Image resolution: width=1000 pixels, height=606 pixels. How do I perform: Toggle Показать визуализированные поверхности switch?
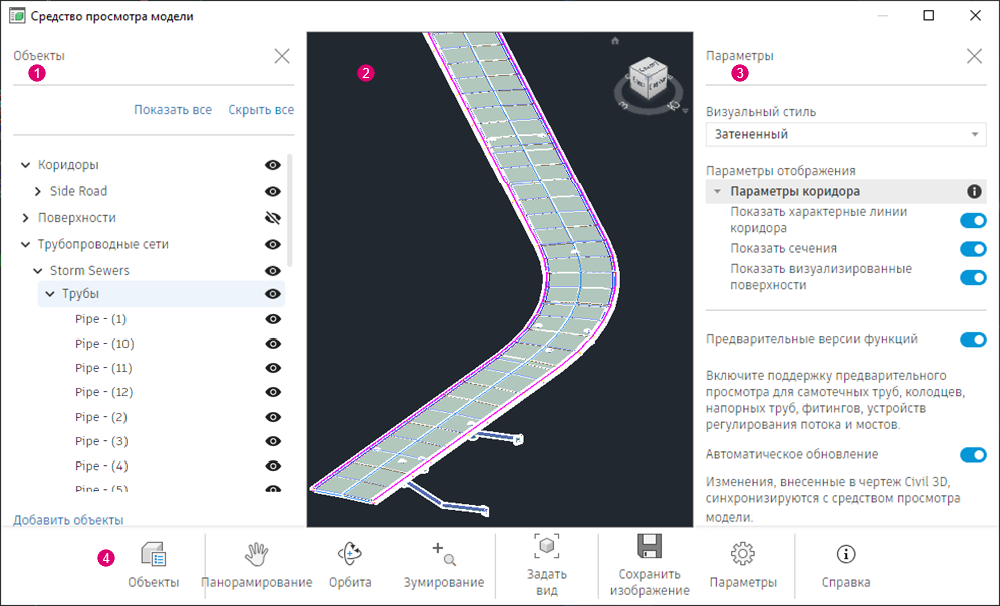point(973,277)
